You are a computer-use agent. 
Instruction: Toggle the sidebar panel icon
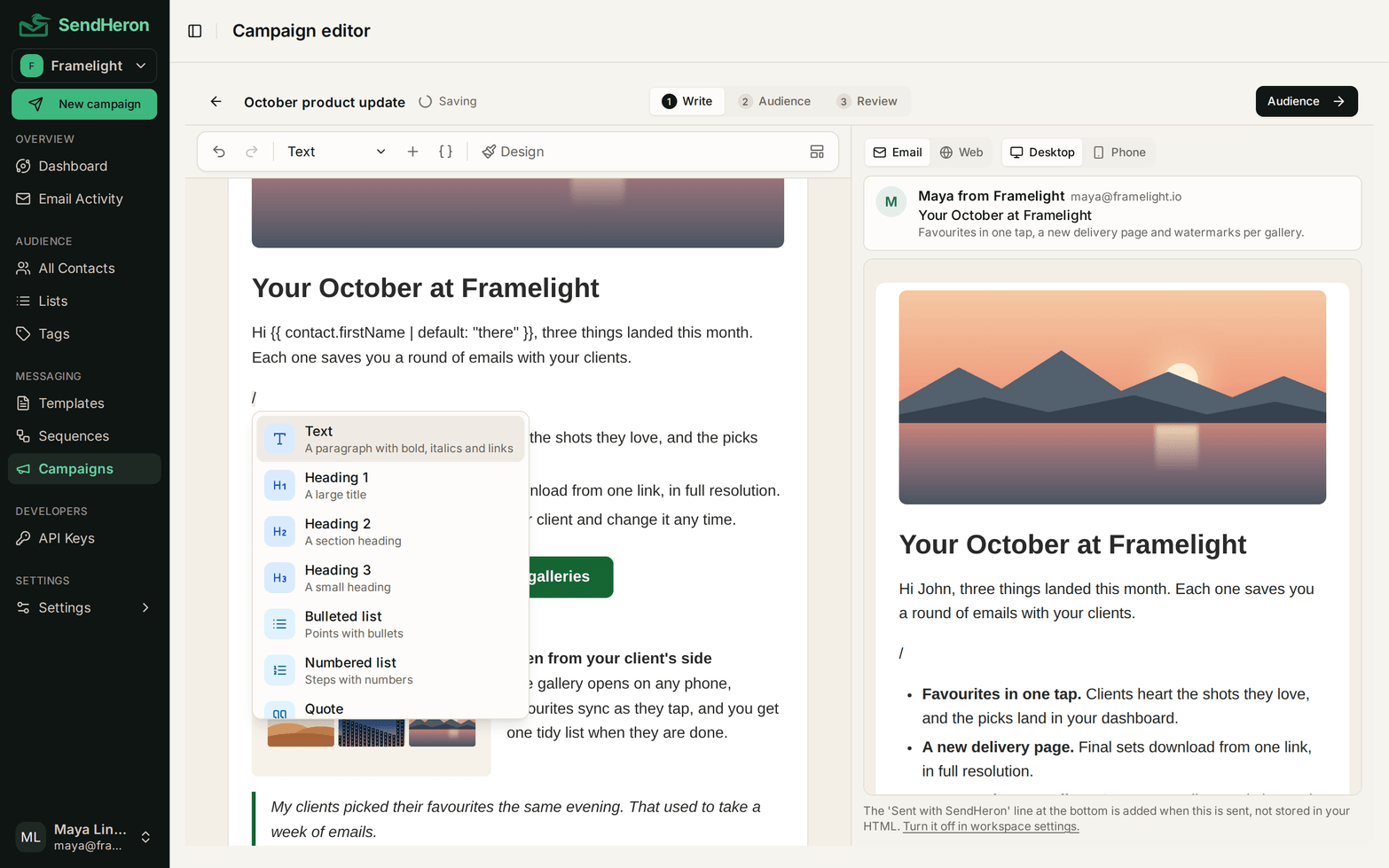pos(195,31)
